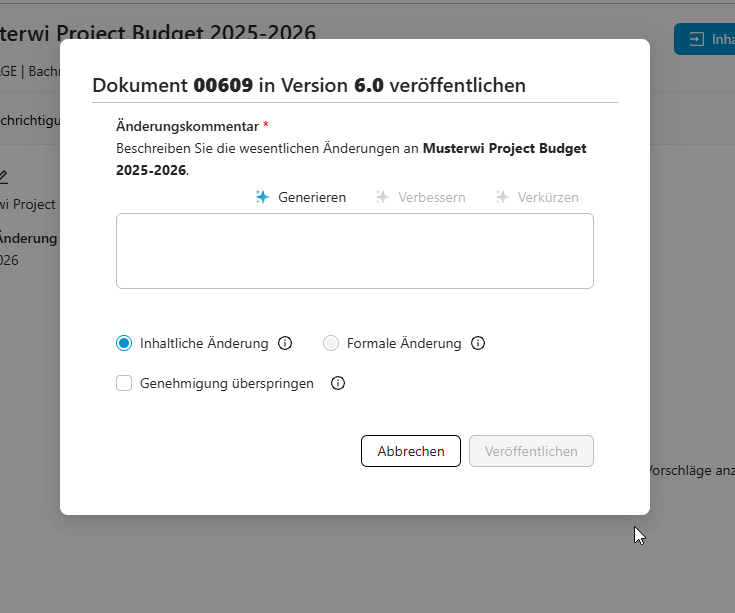Click the Änderungskommentar field label
Viewport: 735px width, 613px height.
tap(188, 126)
